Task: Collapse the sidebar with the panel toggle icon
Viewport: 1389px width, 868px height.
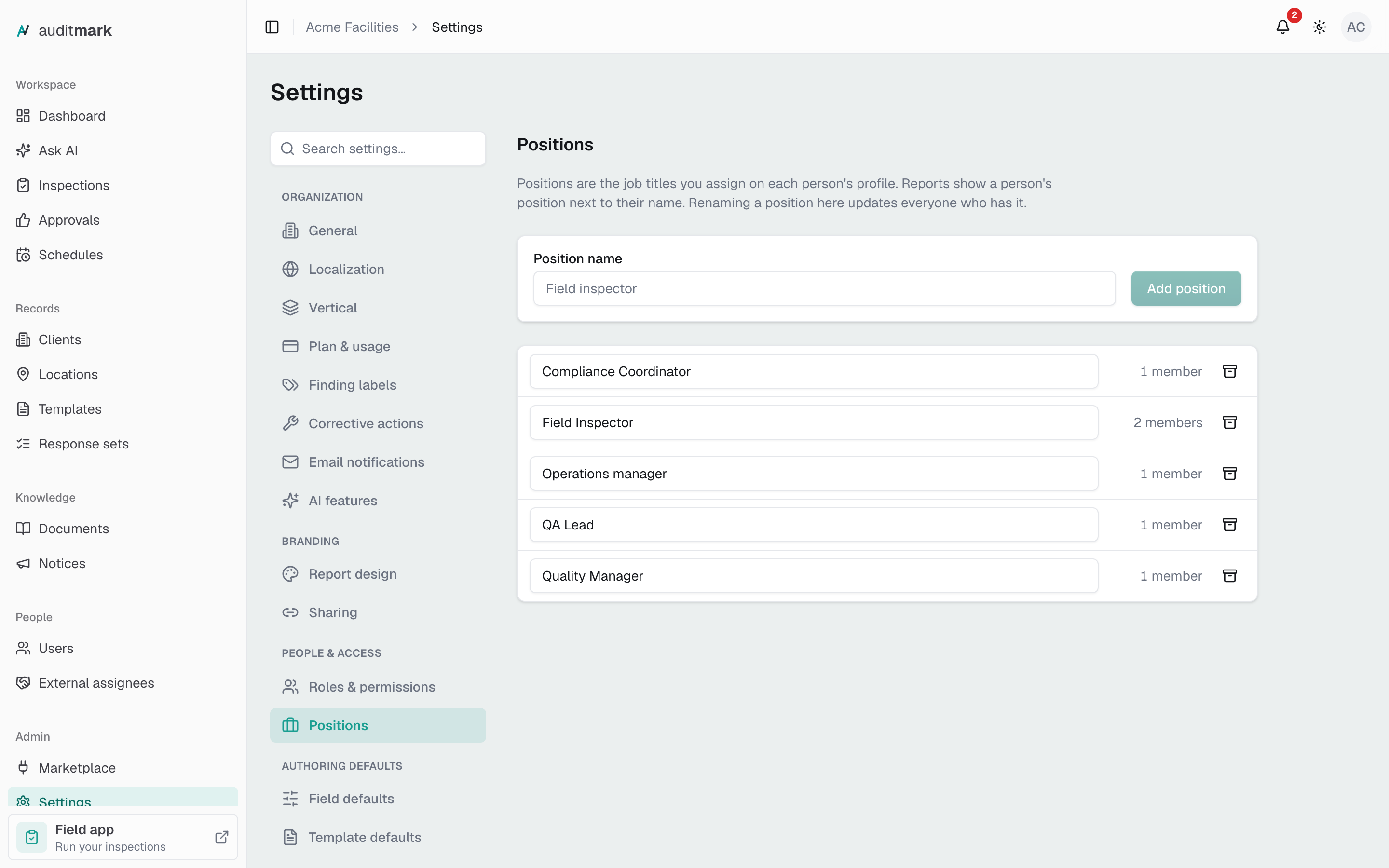Action: point(272,27)
